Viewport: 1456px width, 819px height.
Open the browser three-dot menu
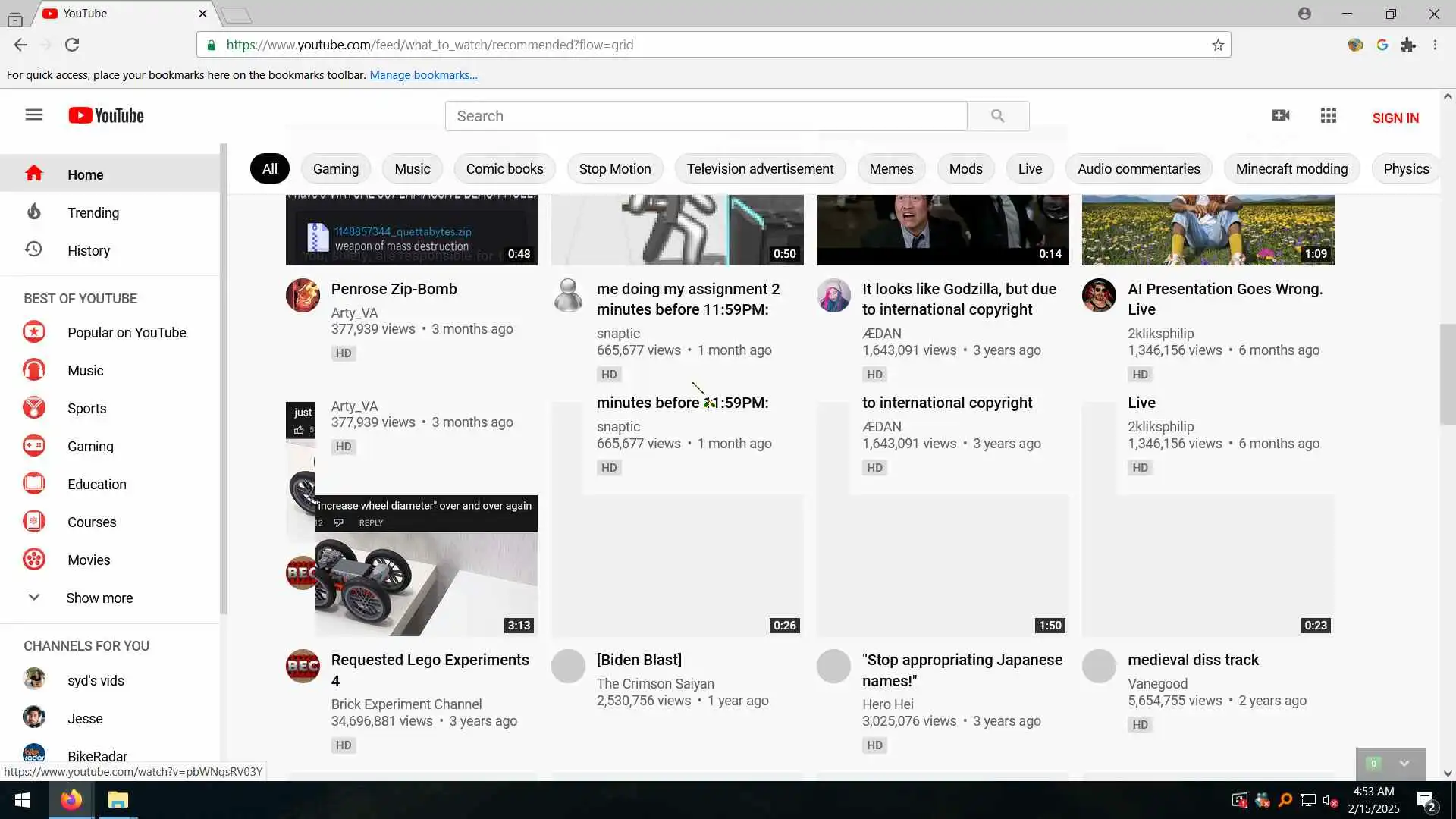point(1434,45)
